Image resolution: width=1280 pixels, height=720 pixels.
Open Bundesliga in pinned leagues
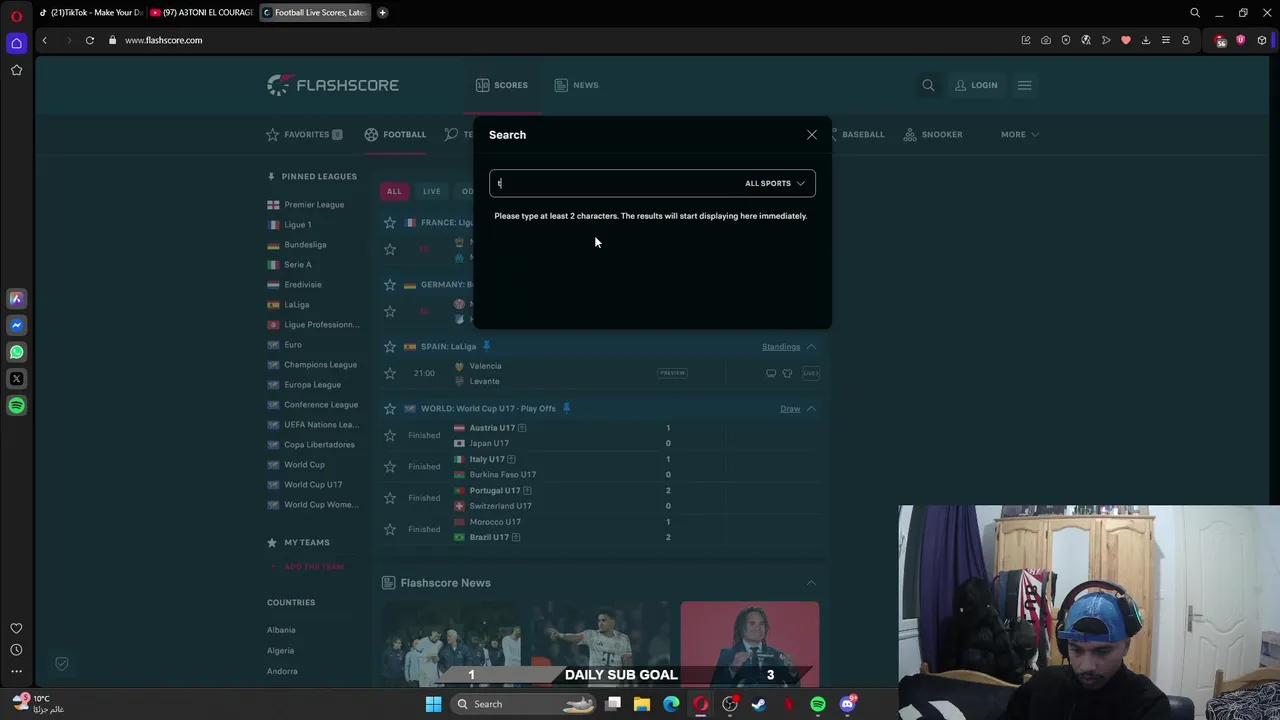[305, 244]
